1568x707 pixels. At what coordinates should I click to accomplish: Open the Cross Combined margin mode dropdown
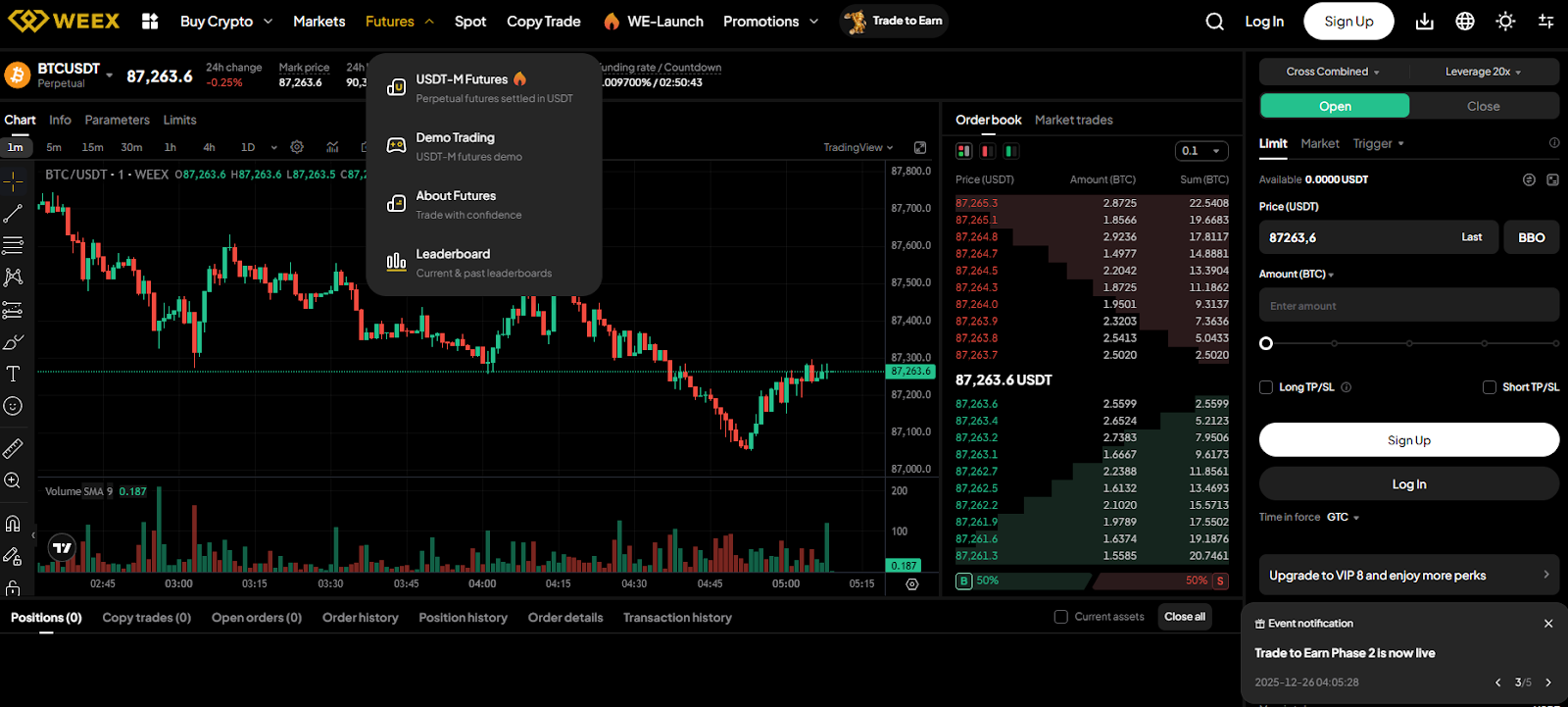point(1333,72)
